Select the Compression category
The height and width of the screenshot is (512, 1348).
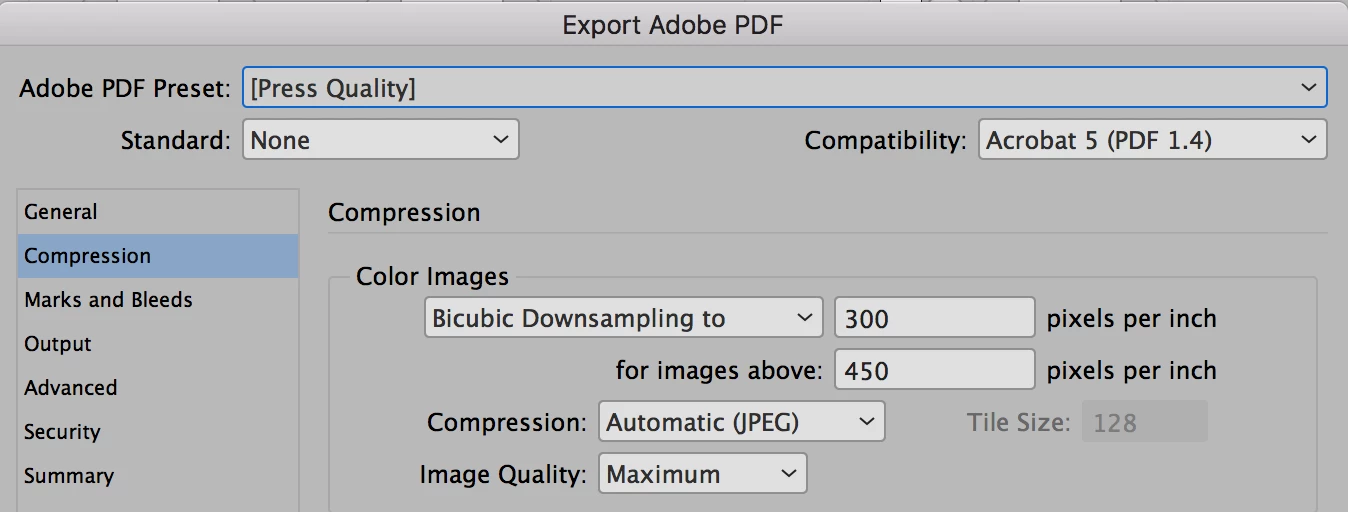coord(158,256)
